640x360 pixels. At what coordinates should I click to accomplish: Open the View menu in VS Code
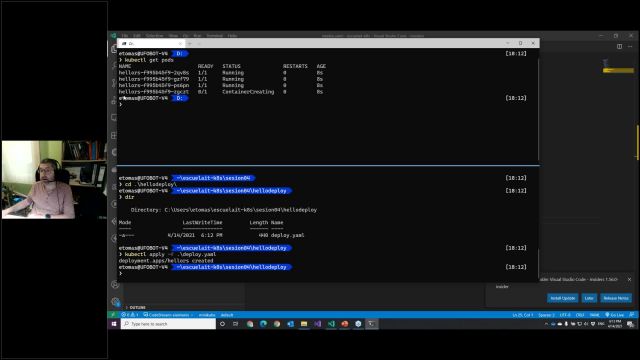173,36
